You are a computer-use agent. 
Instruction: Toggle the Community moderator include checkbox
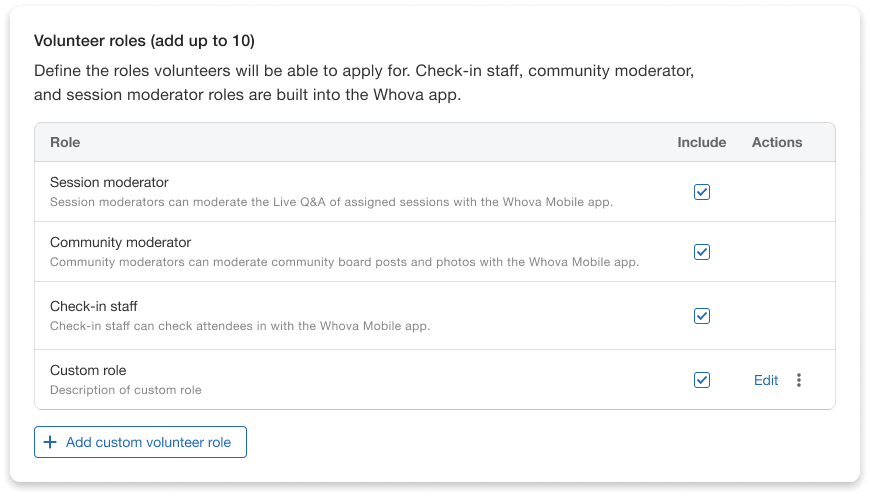click(702, 252)
